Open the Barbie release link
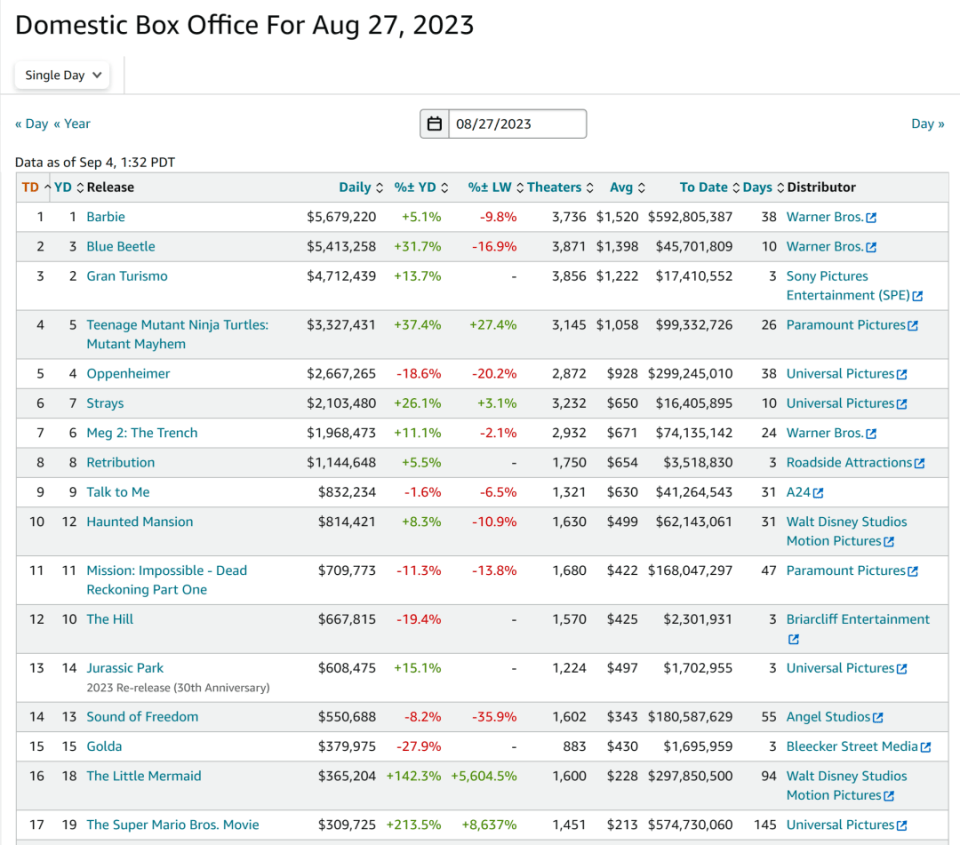Viewport: 960px width, 845px height. click(x=106, y=217)
